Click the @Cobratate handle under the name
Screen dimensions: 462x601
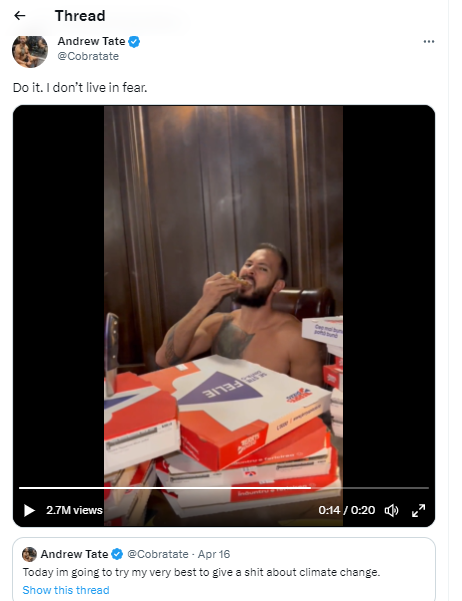pos(88,56)
